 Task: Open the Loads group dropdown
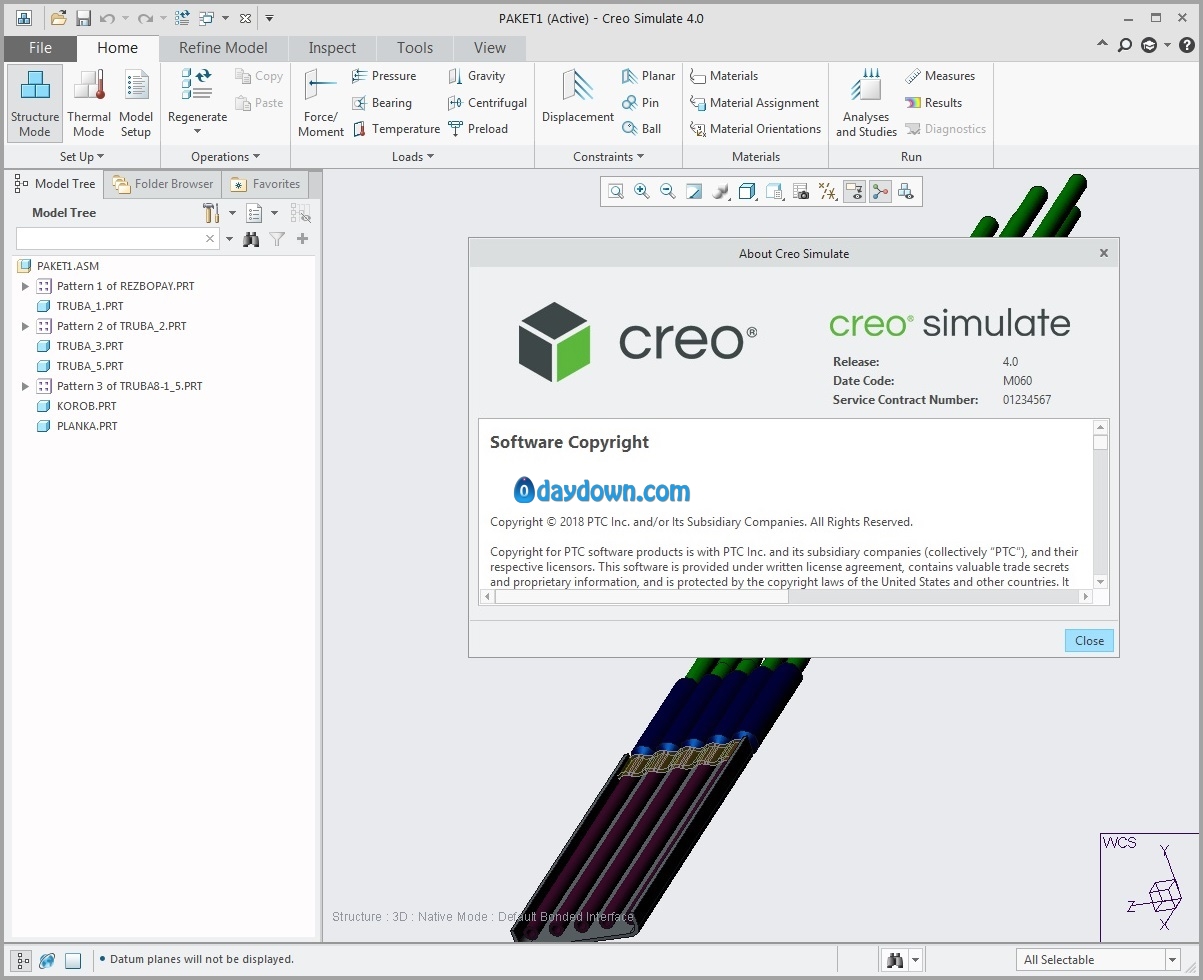tap(413, 157)
